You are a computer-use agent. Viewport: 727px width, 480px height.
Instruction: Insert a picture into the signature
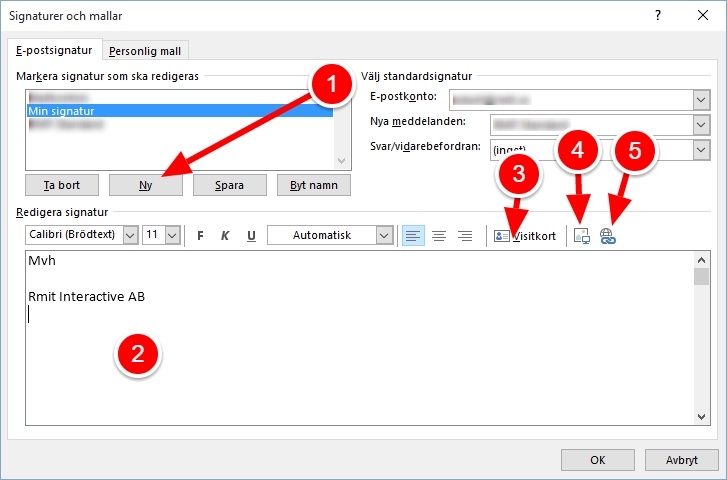pyautogui.click(x=582, y=236)
